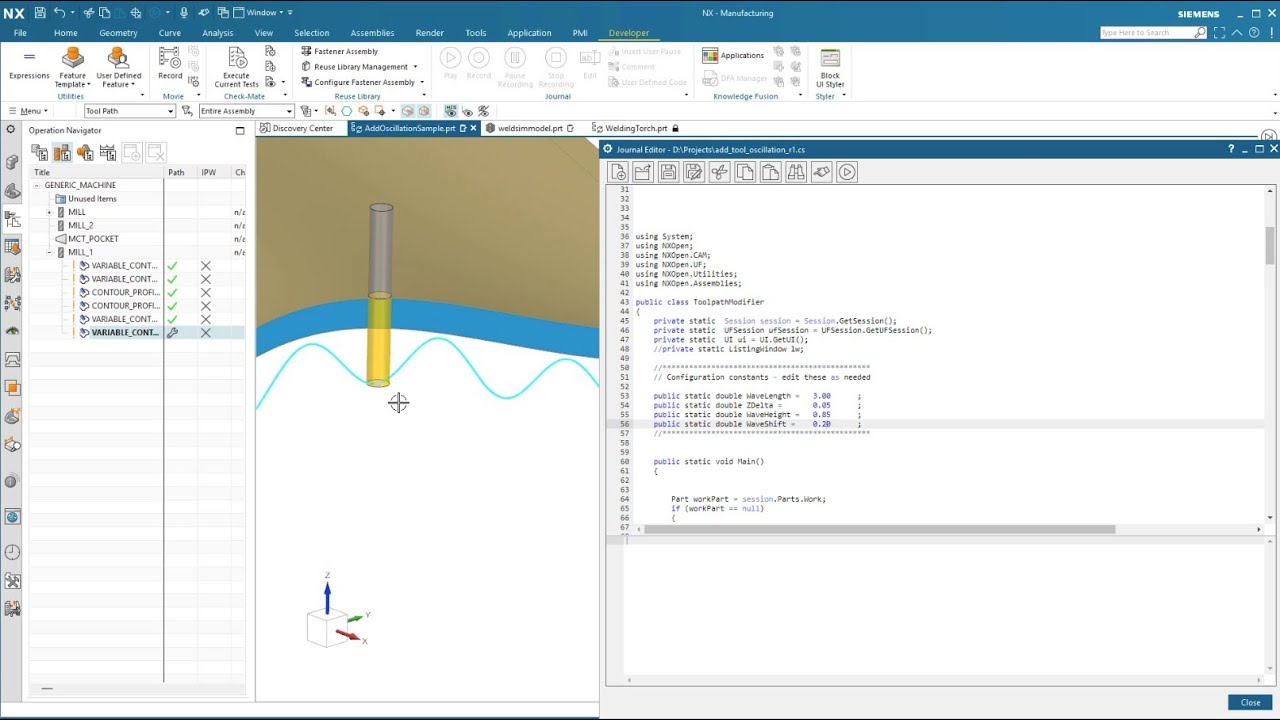Paste text in Journal Editor
1280x720 pixels.
pos(770,172)
